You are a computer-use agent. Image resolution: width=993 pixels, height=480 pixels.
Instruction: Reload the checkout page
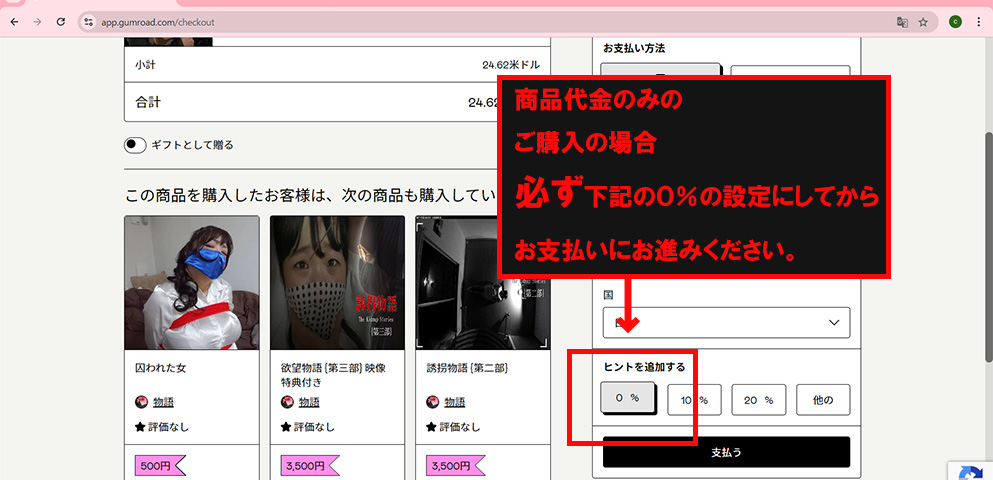(x=61, y=21)
